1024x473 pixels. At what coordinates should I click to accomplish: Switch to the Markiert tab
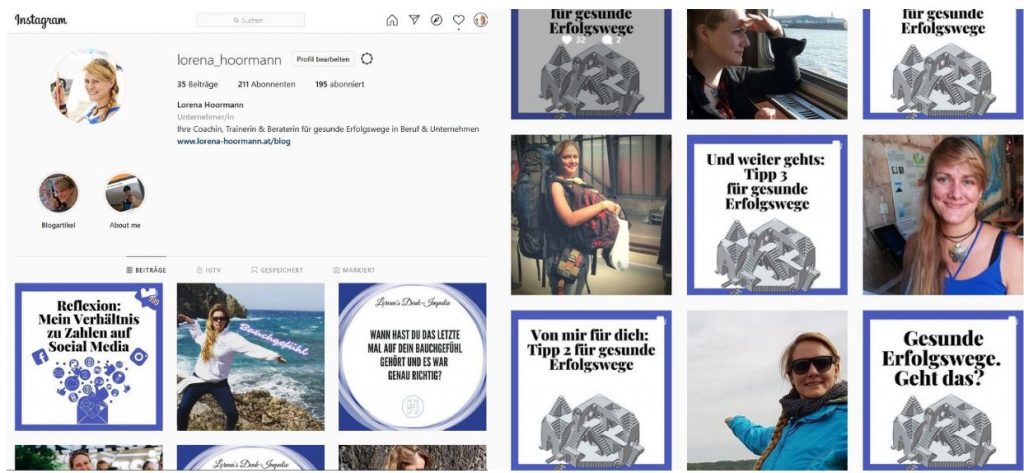tap(354, 270)
